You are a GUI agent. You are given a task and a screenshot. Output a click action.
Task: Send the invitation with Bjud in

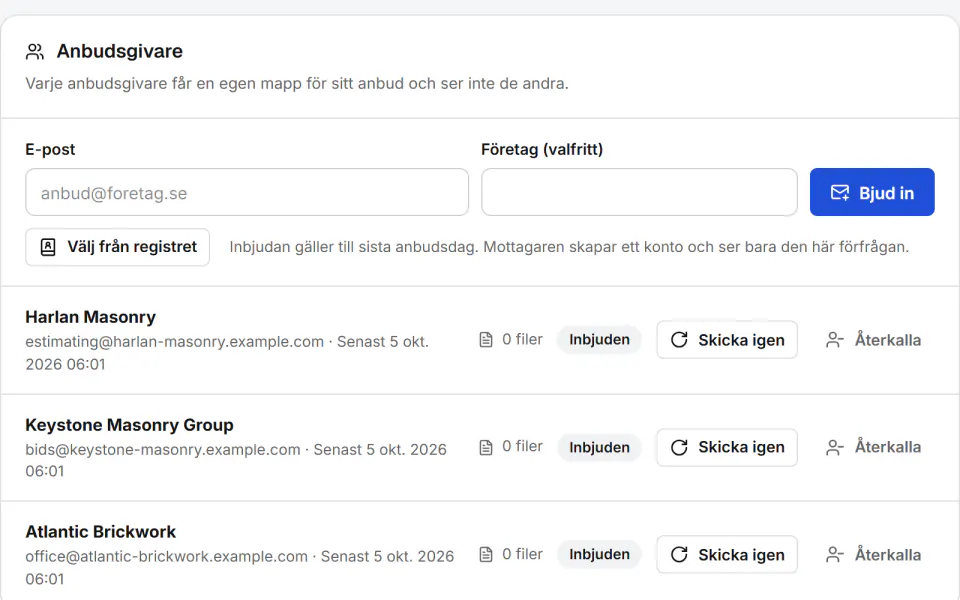(872, 192)
